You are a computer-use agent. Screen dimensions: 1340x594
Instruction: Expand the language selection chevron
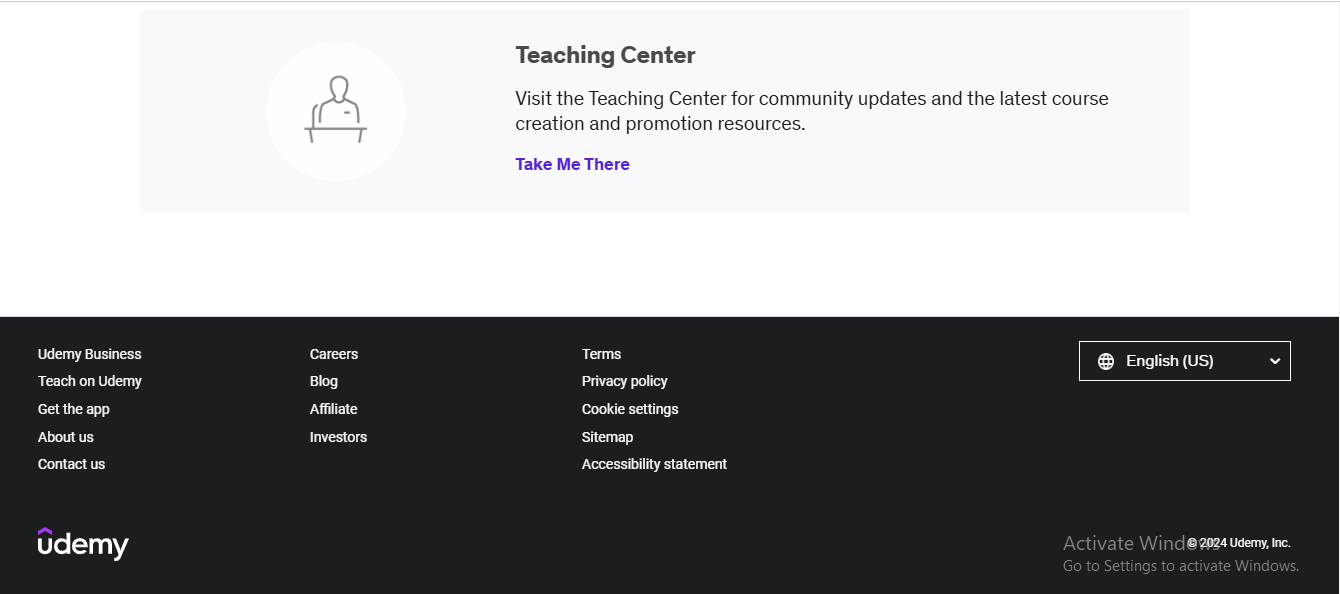coord(1275,360)
